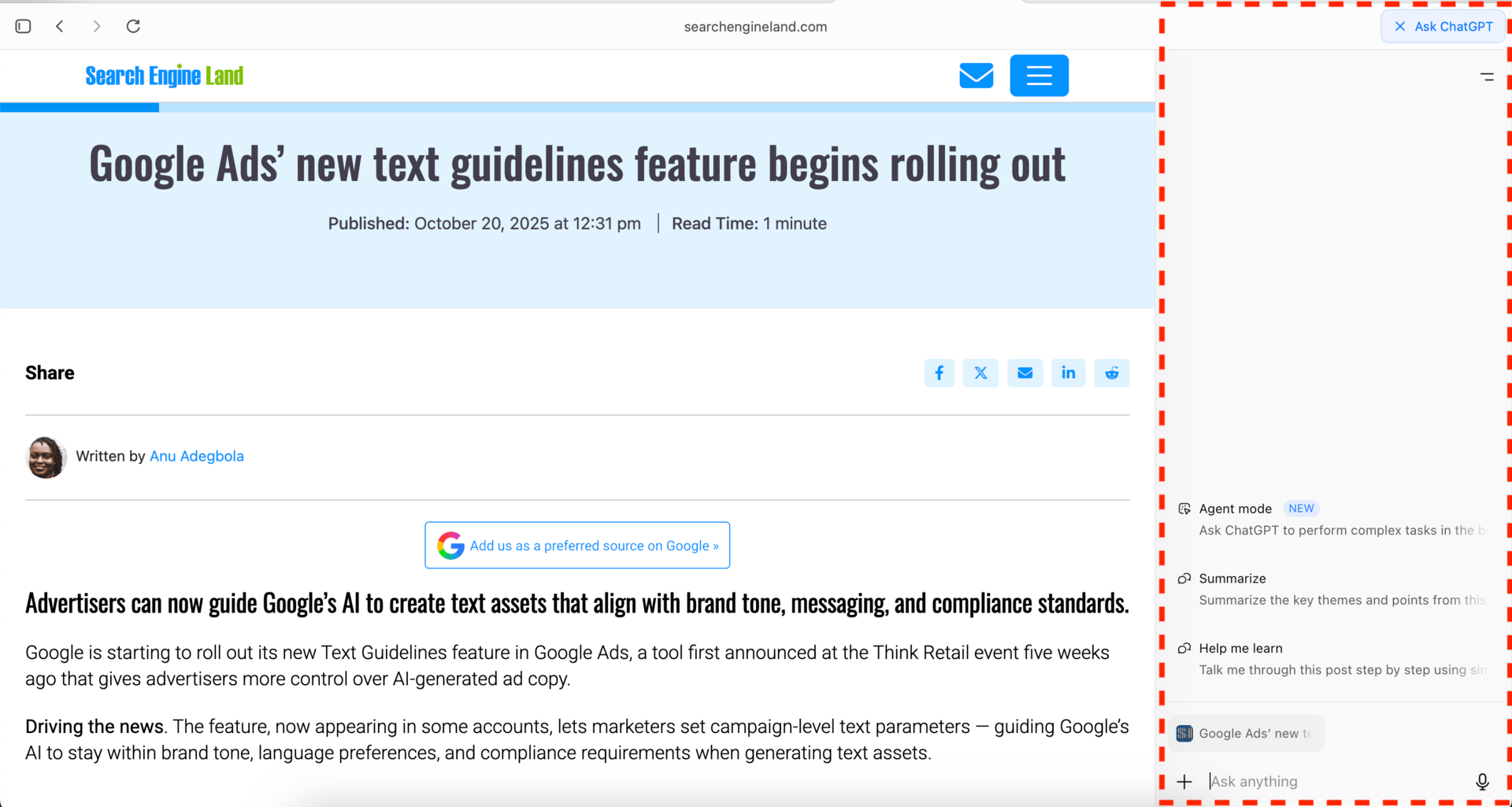
Task: Share article on Facebook
Action: [x=939, y=373]
